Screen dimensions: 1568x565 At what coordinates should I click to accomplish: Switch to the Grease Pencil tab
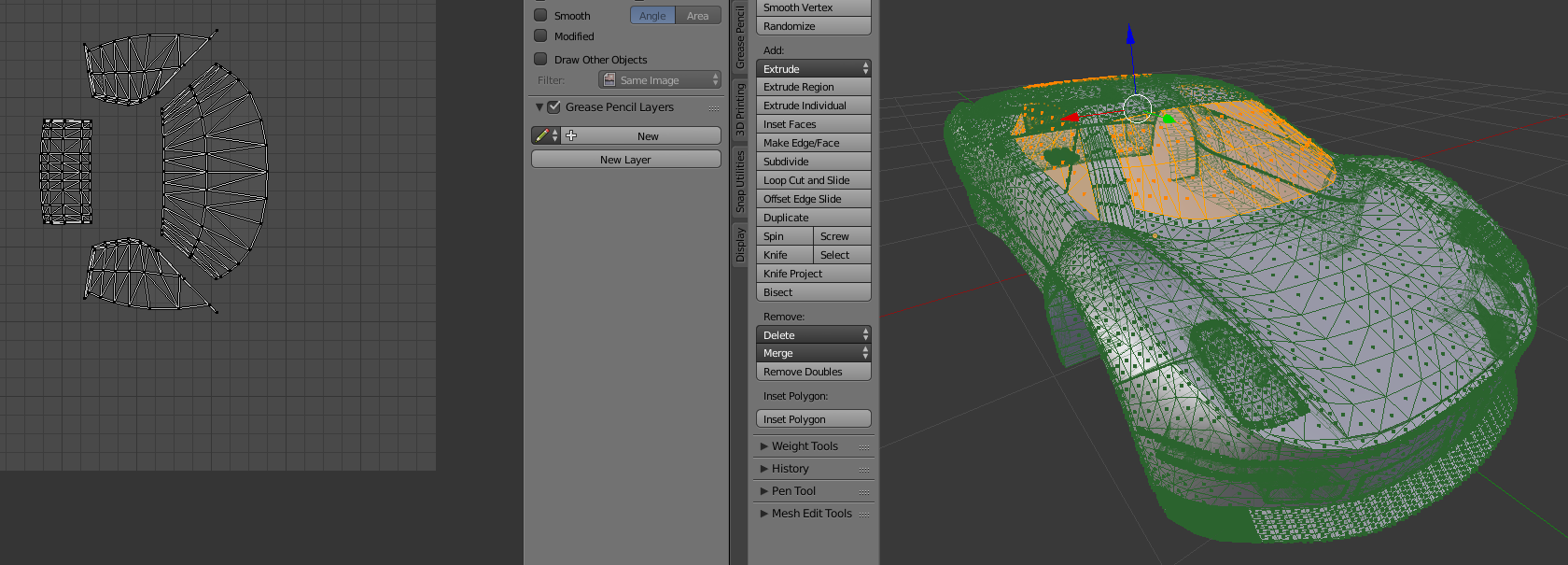click(740, 36)
